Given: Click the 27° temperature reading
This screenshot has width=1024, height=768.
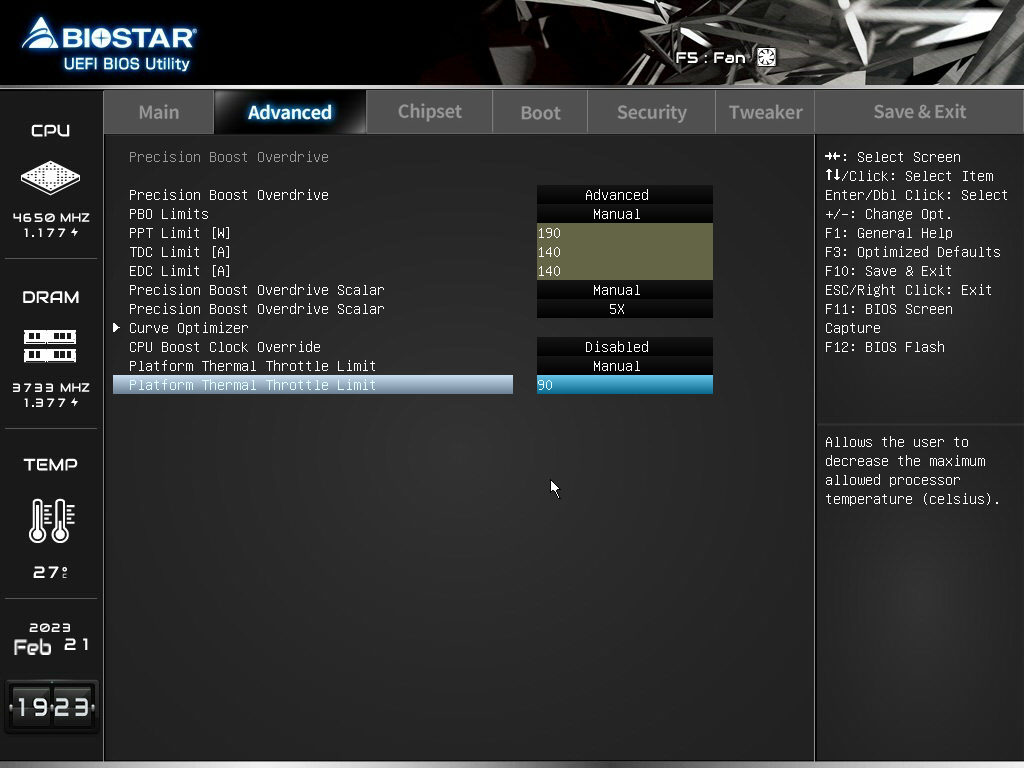Looking at the screenshot, I should click(x=50, y=572).
